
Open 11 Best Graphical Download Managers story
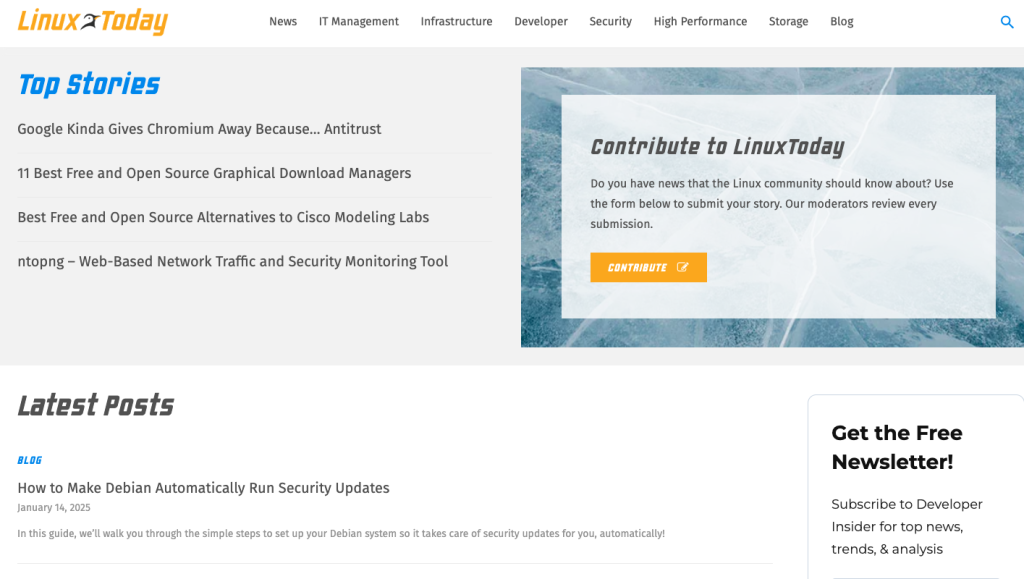click(214, 173)
